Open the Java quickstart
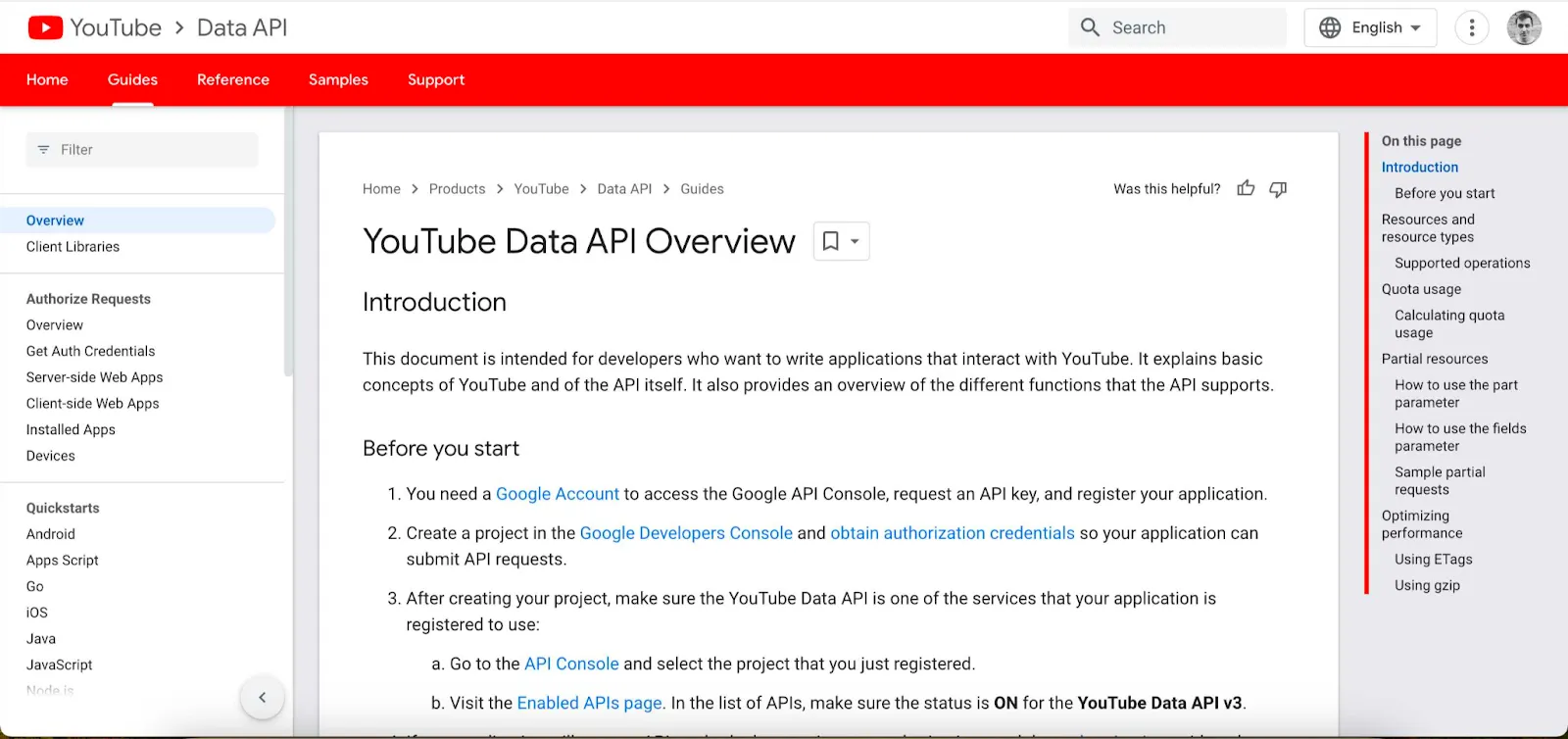The image size is (1568, 739). (41, 639)
